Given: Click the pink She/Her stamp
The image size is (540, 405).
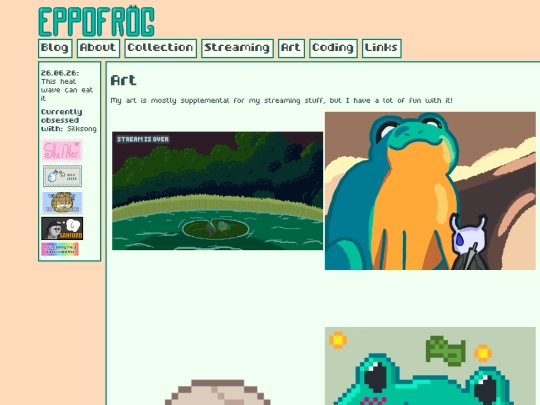Looking at the screenshot, I should click(x=62, y=150).
